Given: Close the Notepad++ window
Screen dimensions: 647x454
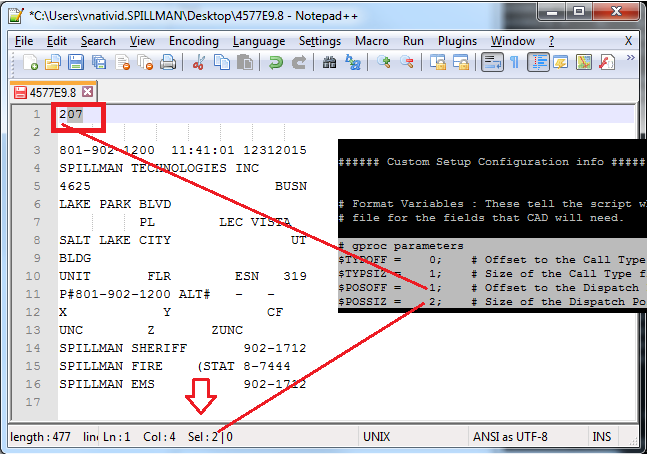Looking at the screenshot, I should tap(616, 12).
